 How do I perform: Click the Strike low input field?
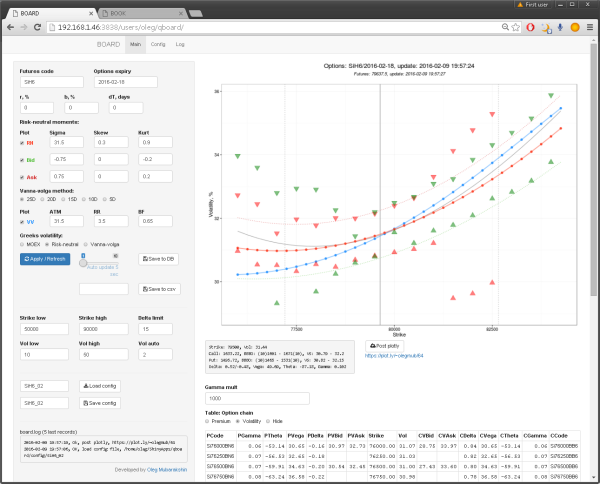[44, 329]
